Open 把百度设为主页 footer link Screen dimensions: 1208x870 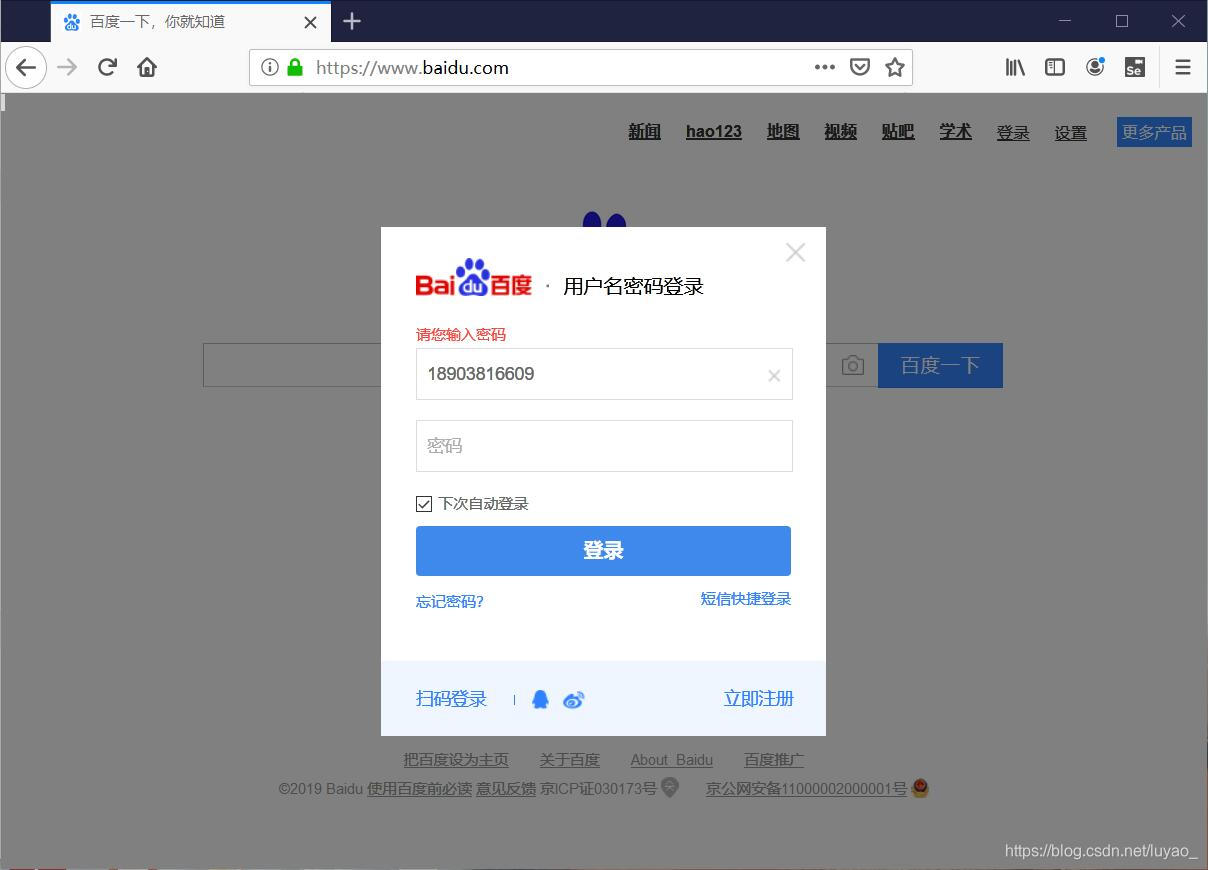click(x=456, y=760)
